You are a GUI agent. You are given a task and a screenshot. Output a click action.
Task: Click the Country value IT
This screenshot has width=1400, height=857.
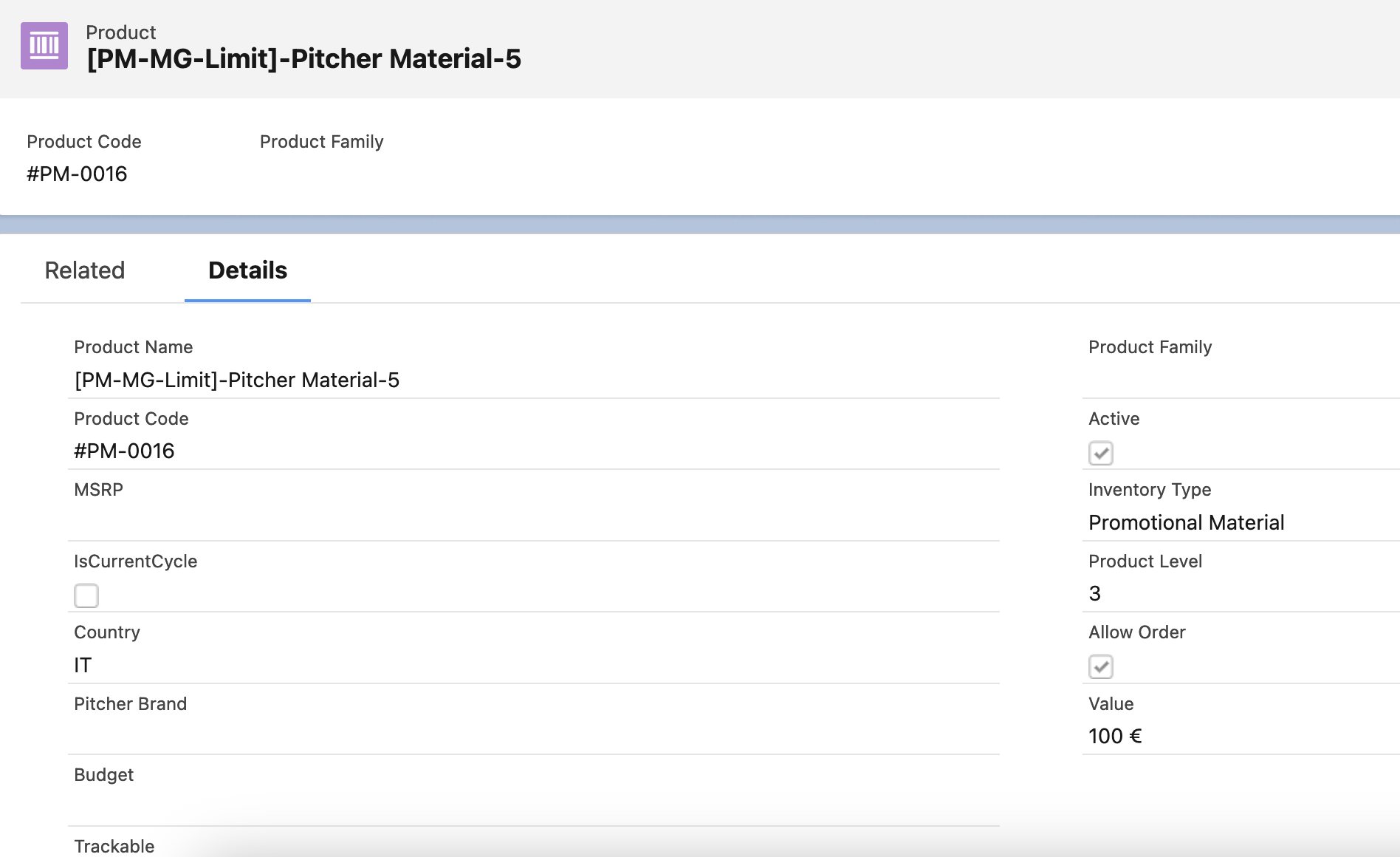(x=83, y=665)
